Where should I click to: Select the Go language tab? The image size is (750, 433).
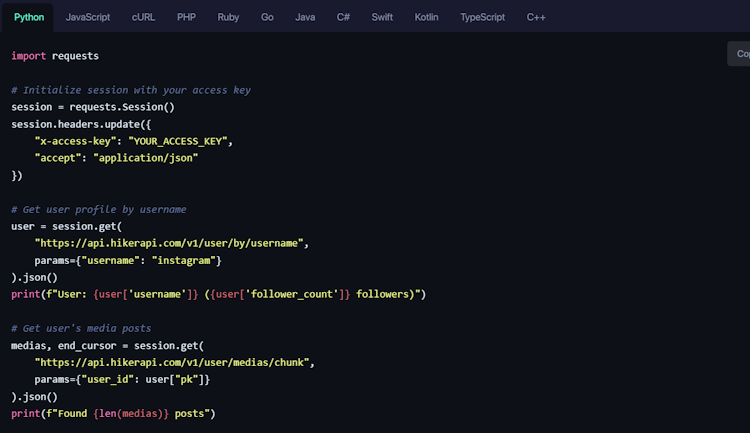(x=267, y=18)
